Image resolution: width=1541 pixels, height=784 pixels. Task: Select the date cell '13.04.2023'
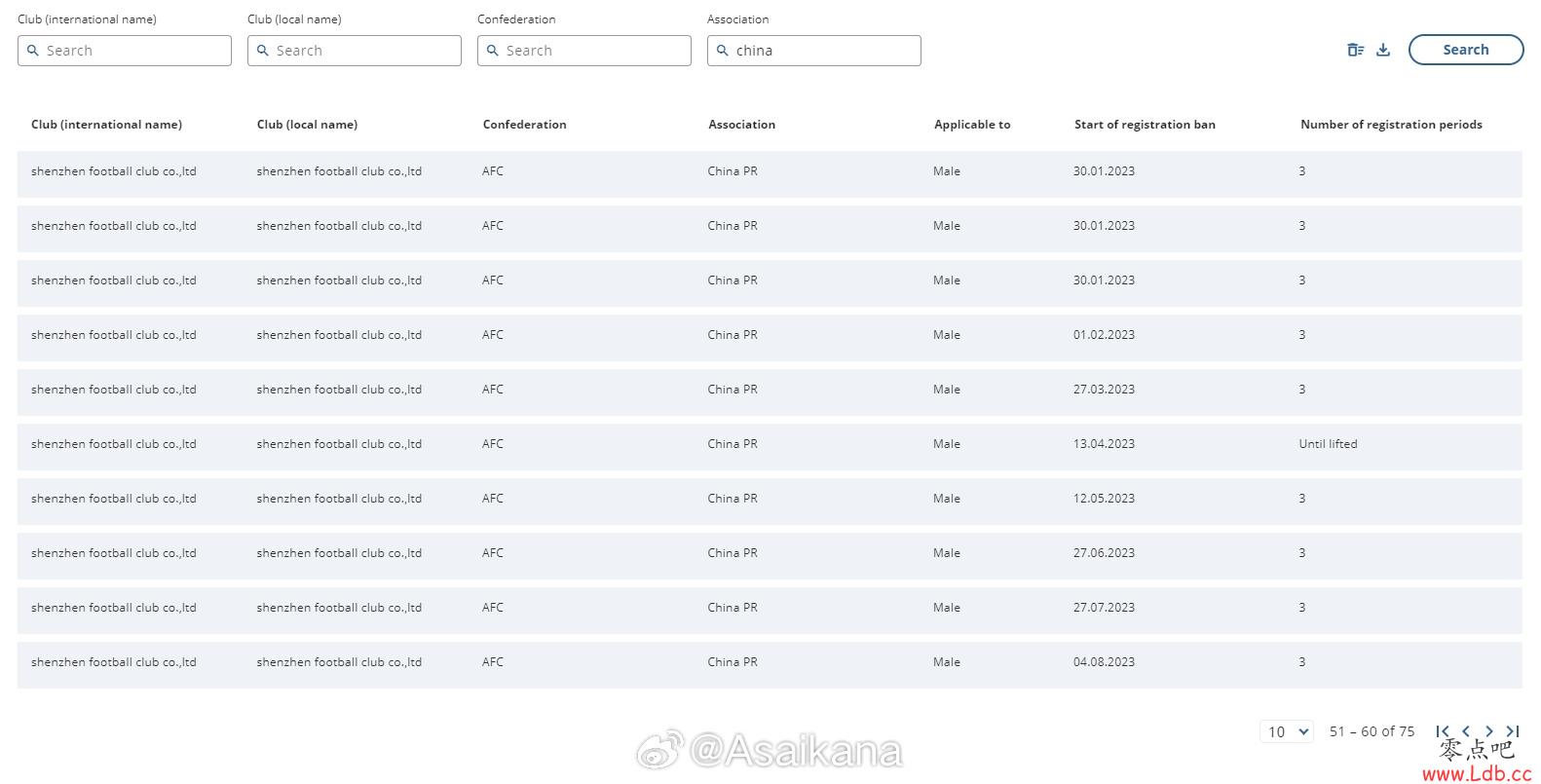pos(1104,444)
